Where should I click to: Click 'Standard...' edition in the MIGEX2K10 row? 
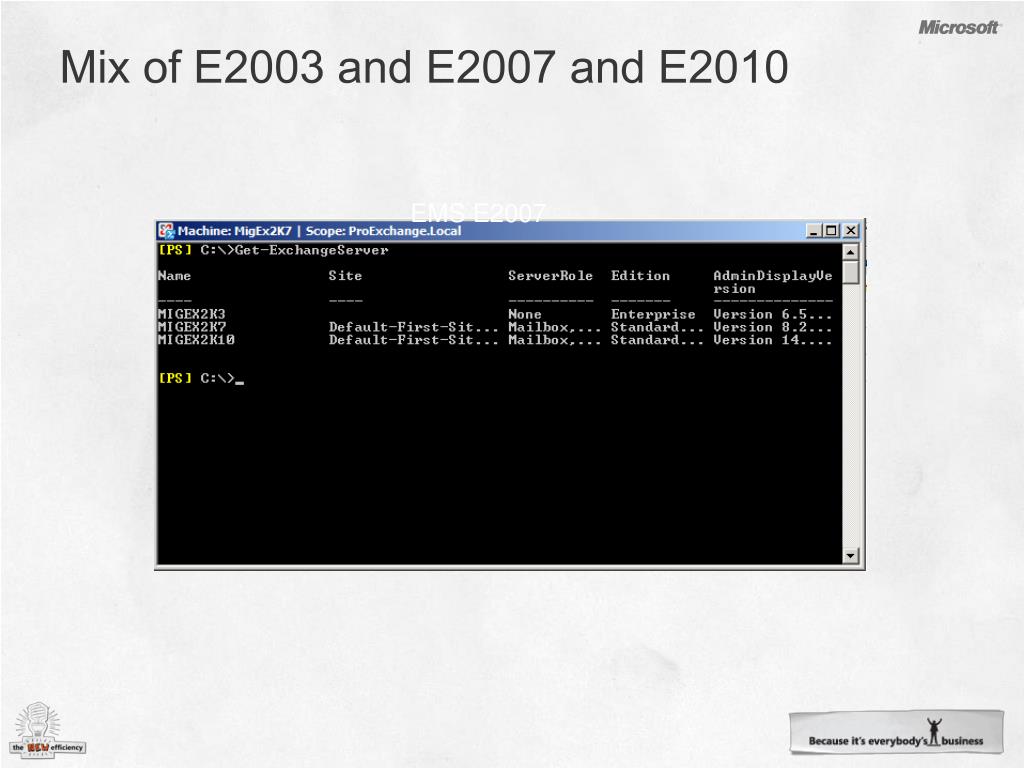(x=658, y=340)
